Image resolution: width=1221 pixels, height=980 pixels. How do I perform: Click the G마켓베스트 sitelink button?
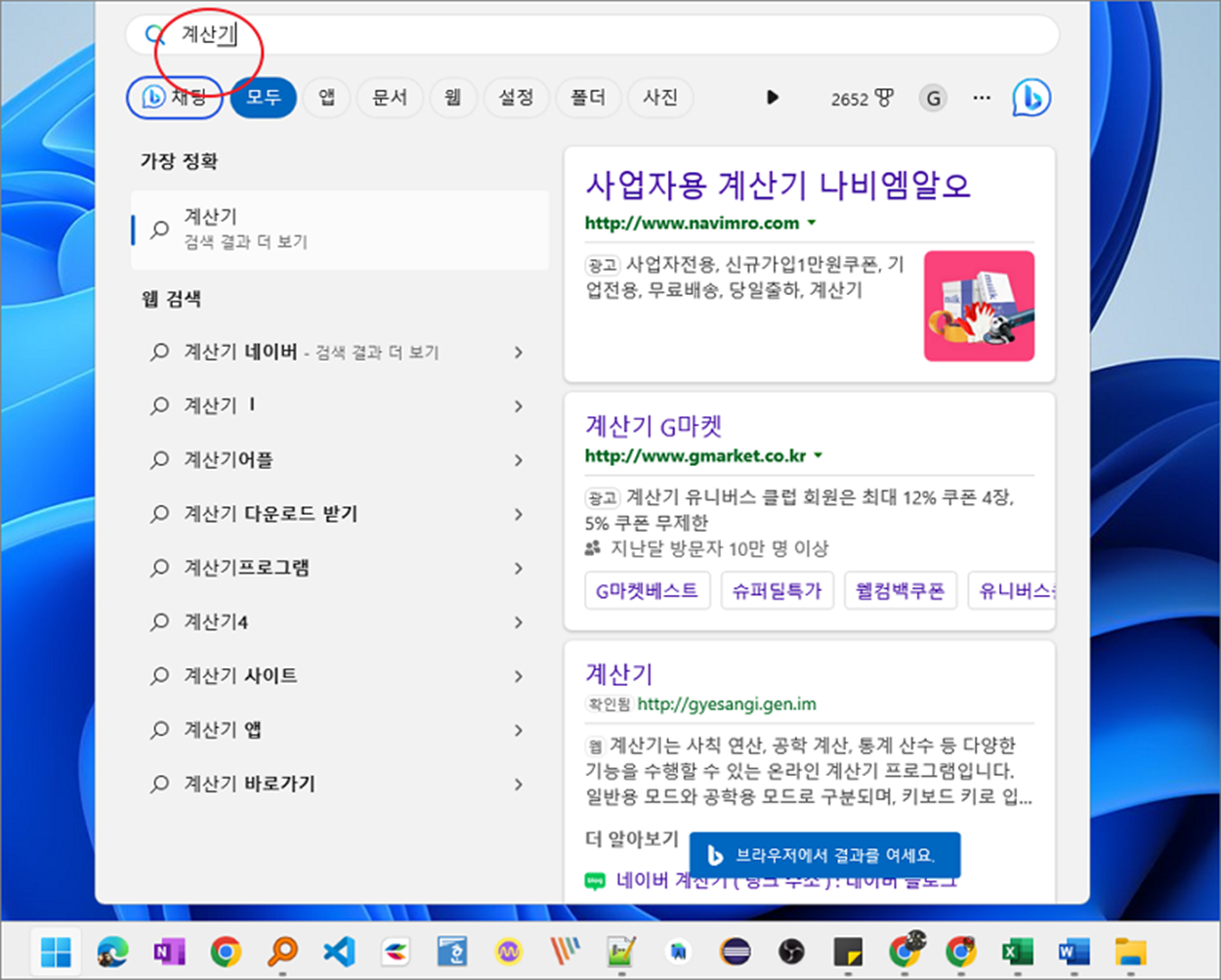pos(647,591)
